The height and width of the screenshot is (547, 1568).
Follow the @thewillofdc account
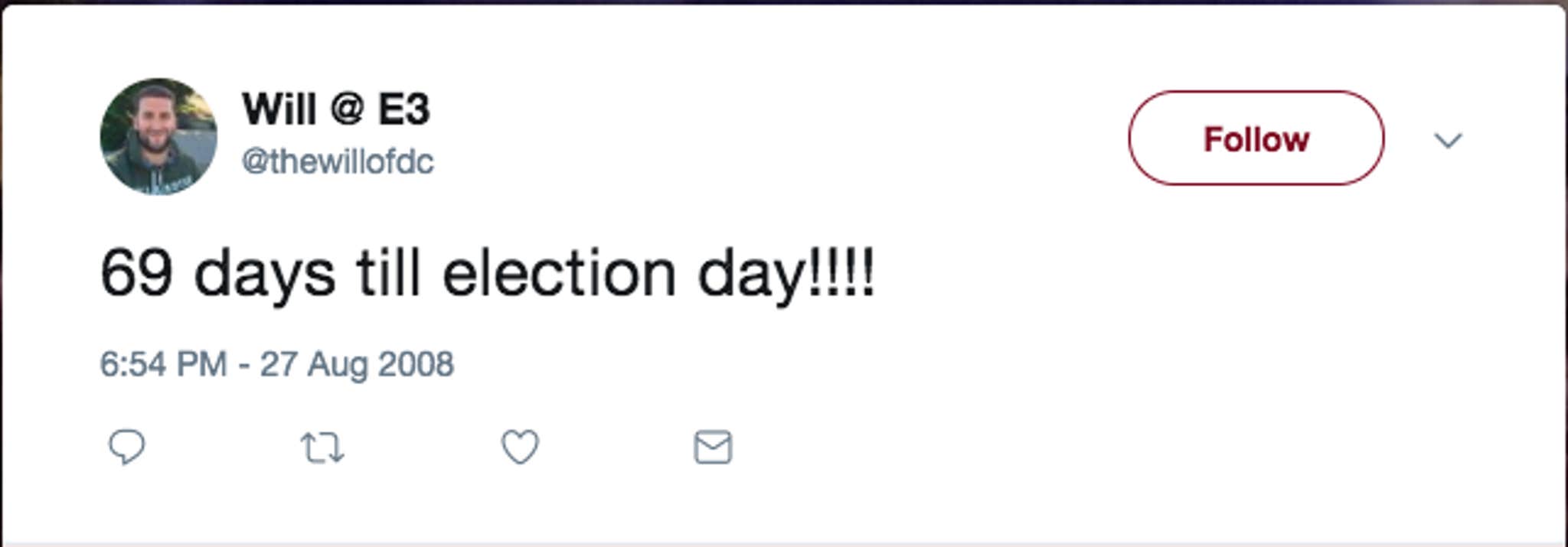point(1256,138)
